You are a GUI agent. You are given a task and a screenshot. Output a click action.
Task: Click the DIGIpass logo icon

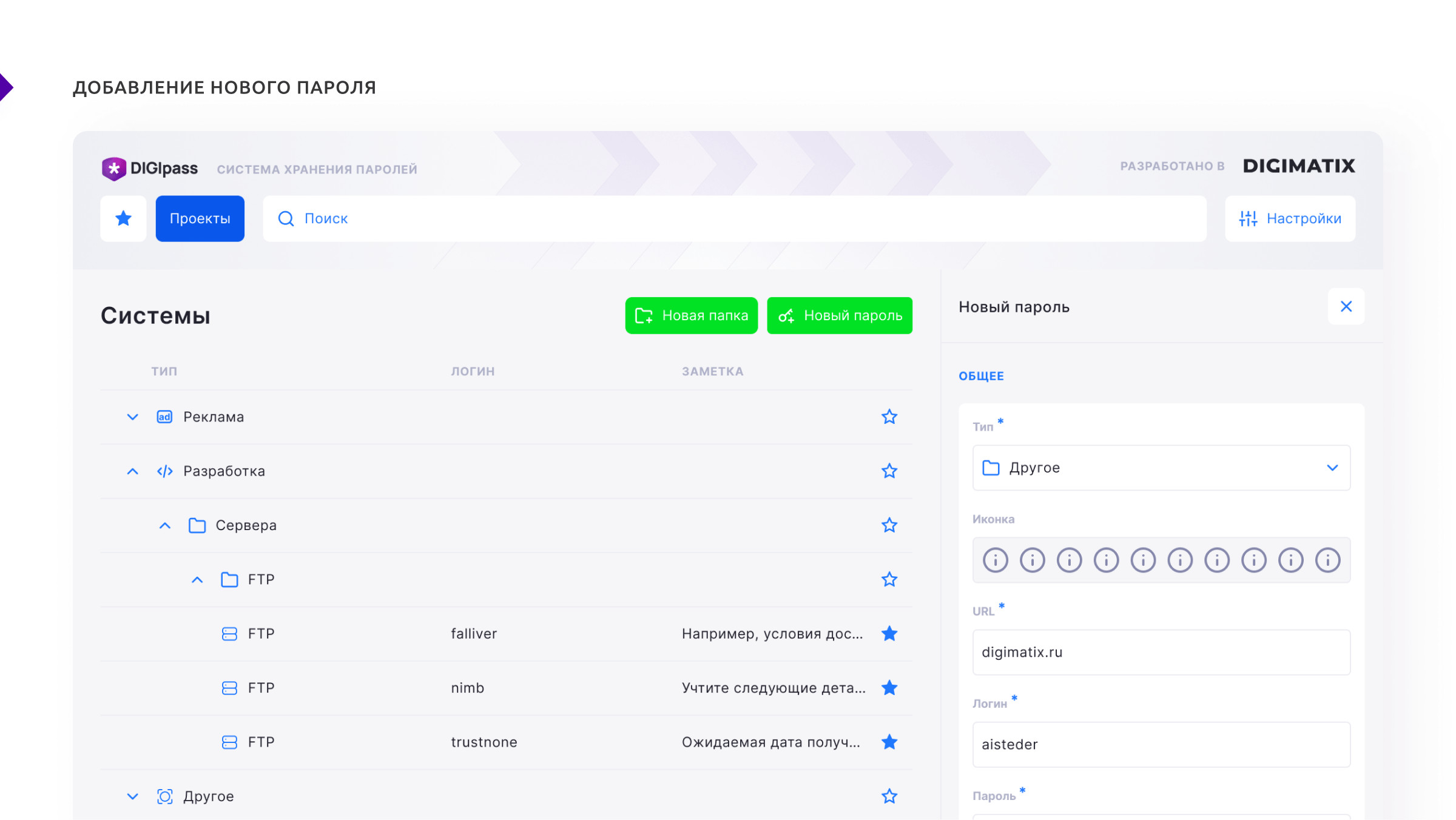[113, 169]
